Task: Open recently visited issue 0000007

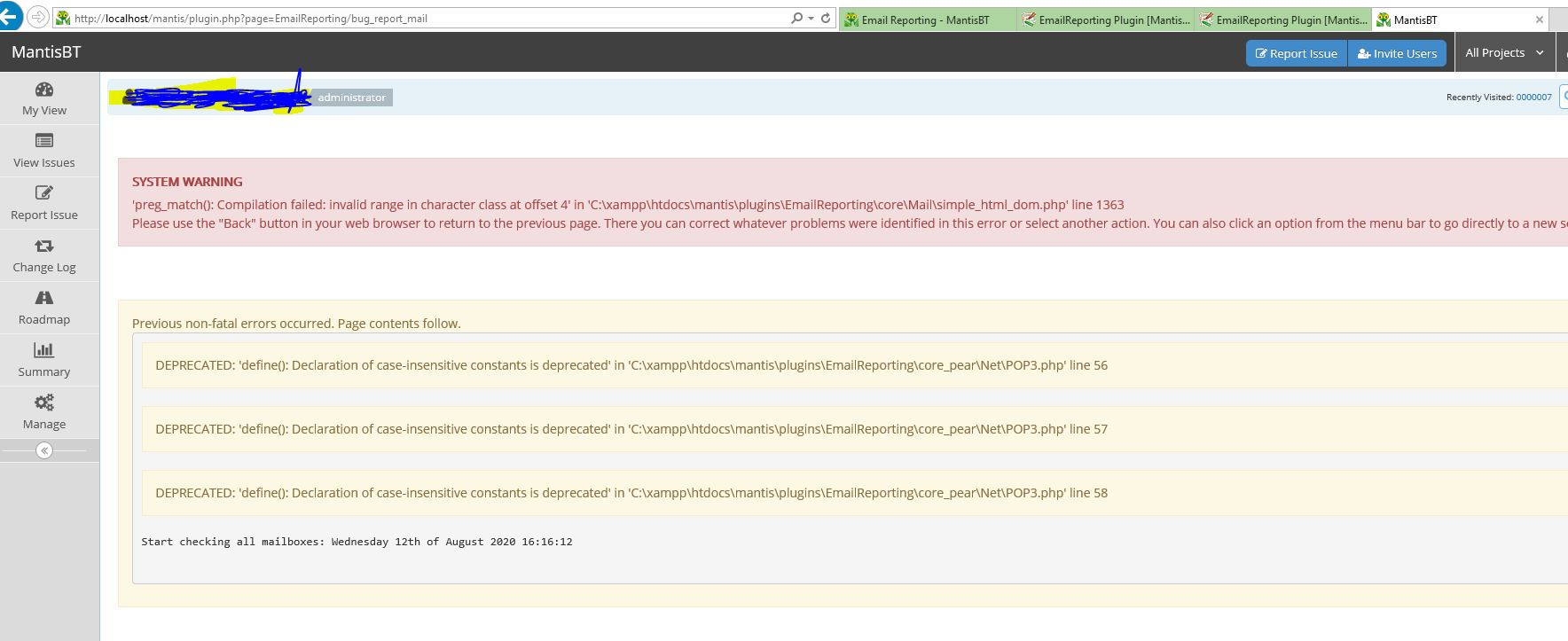Action: pos(1533,98)
